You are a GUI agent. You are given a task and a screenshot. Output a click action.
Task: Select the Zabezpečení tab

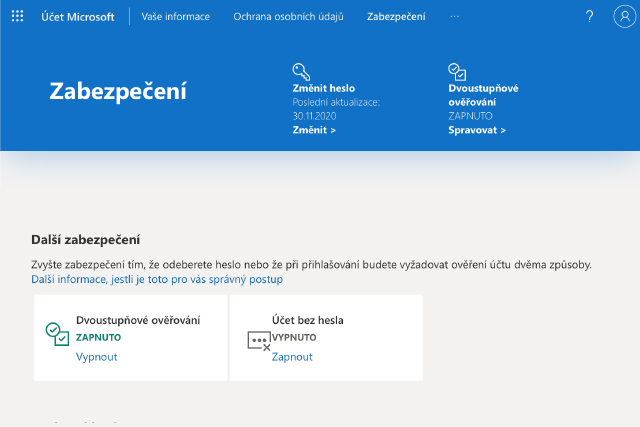(x=396, y=17)
